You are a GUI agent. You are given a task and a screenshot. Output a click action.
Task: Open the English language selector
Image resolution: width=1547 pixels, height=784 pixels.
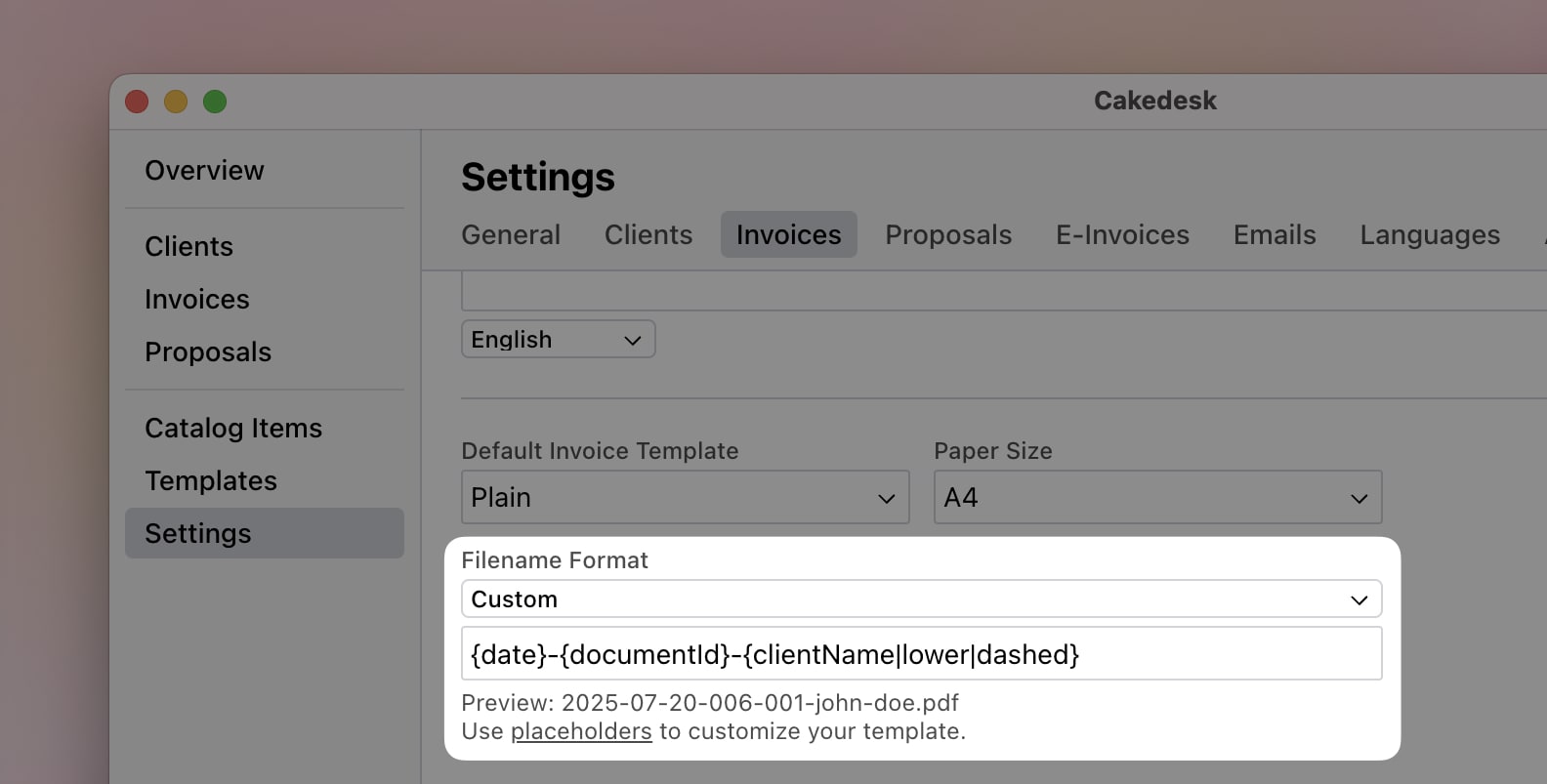(557, 339)
